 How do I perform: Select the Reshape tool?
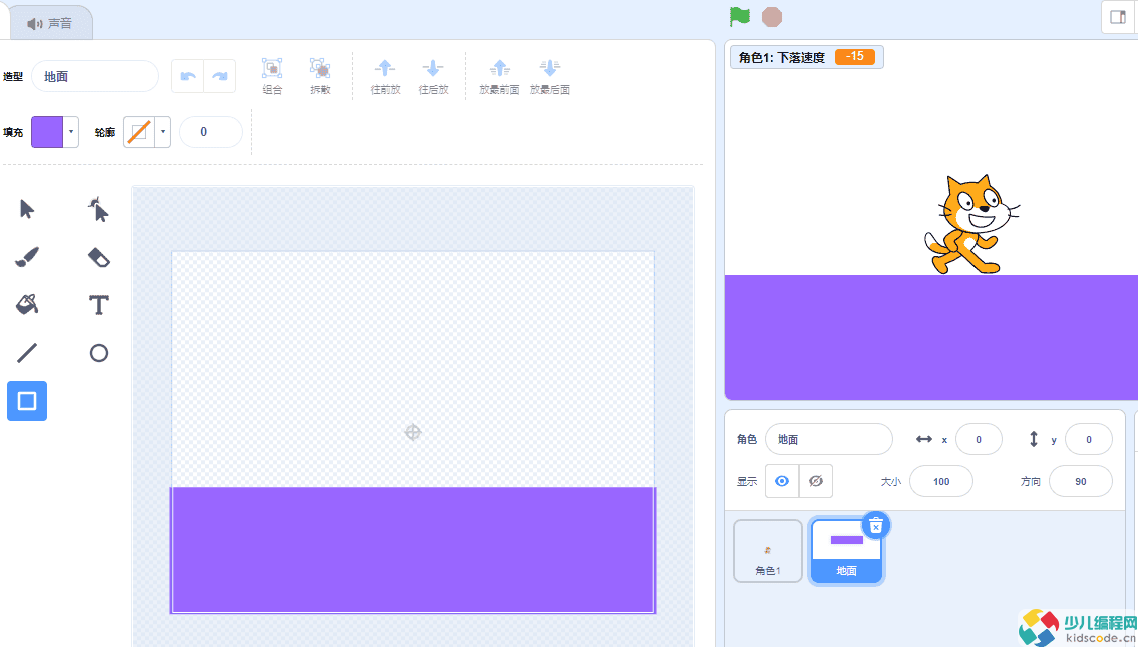(99, 210)
